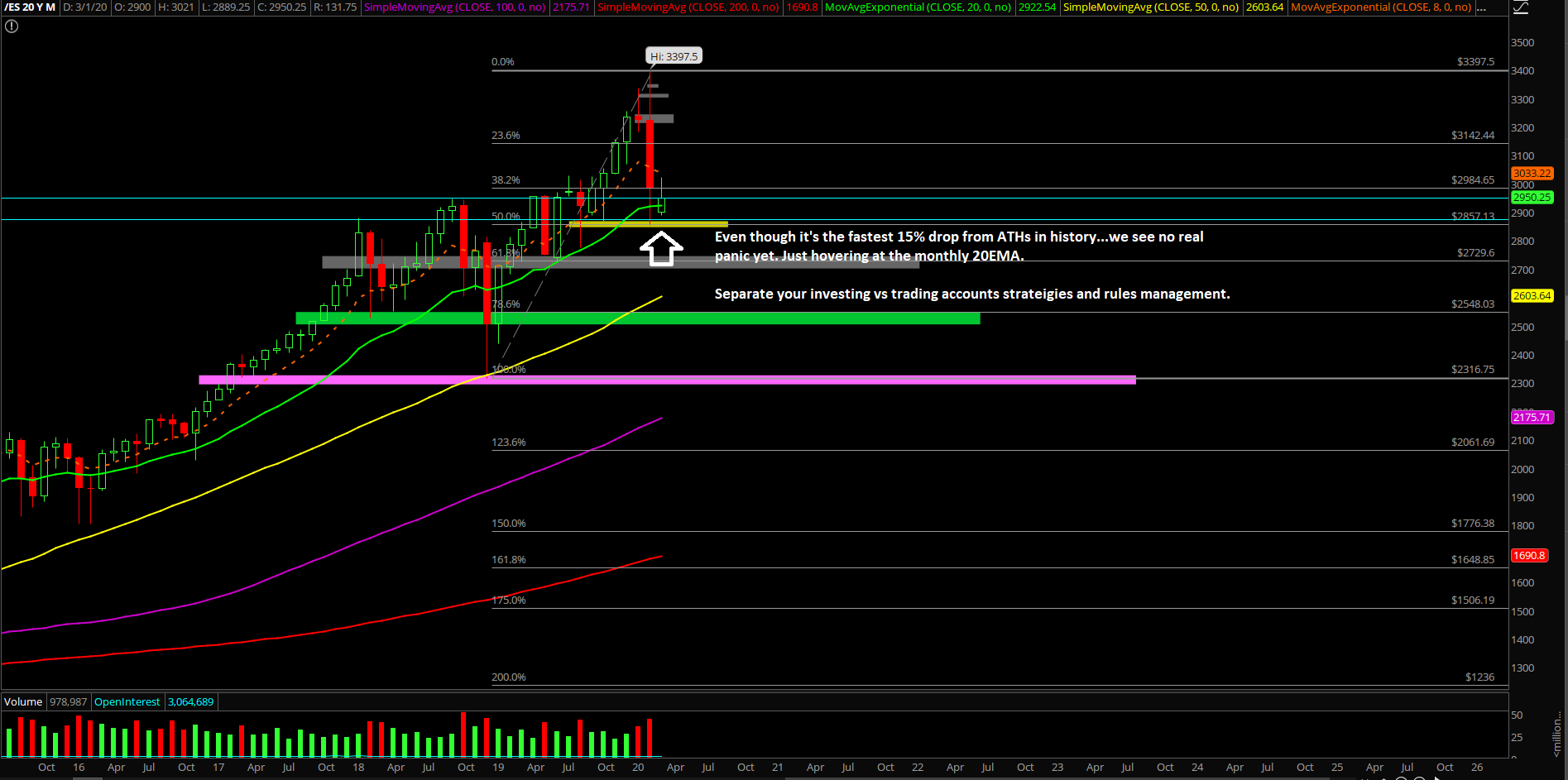
Task: Click the year 20 time axis label
Action: click(638, 768)
